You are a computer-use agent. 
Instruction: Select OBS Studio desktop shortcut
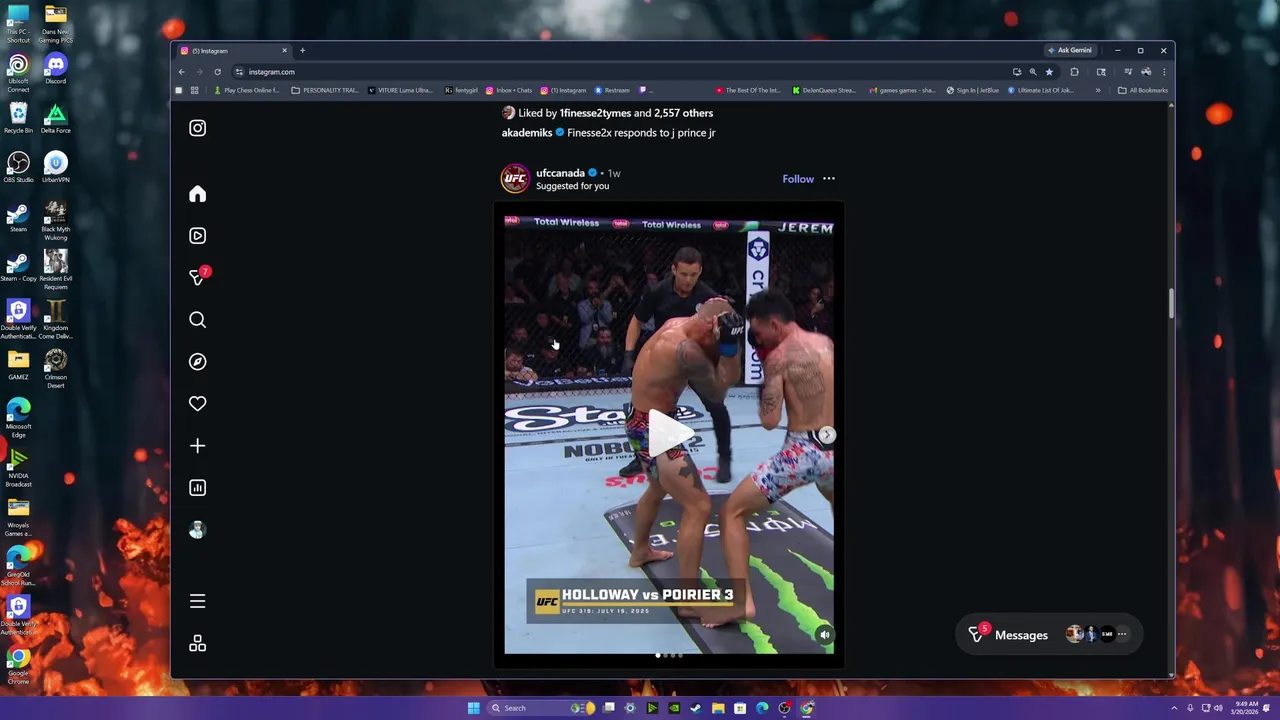[18, 167]
